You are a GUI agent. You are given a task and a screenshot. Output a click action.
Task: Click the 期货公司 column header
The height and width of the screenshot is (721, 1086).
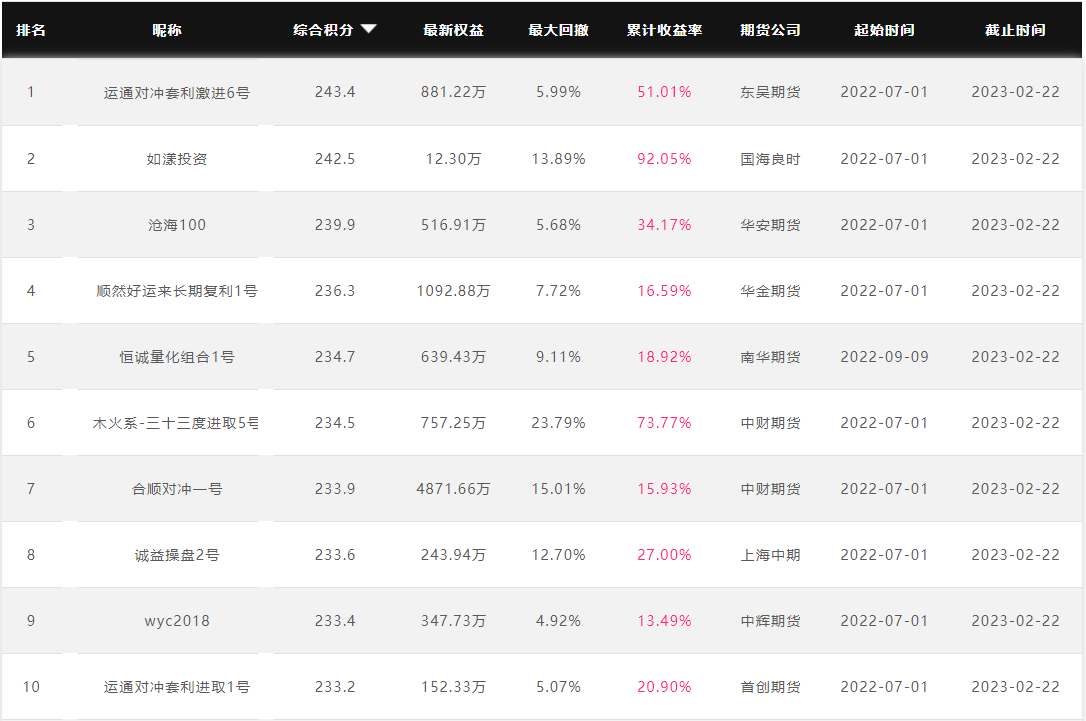pyautogui.click(x=770, y=30)
